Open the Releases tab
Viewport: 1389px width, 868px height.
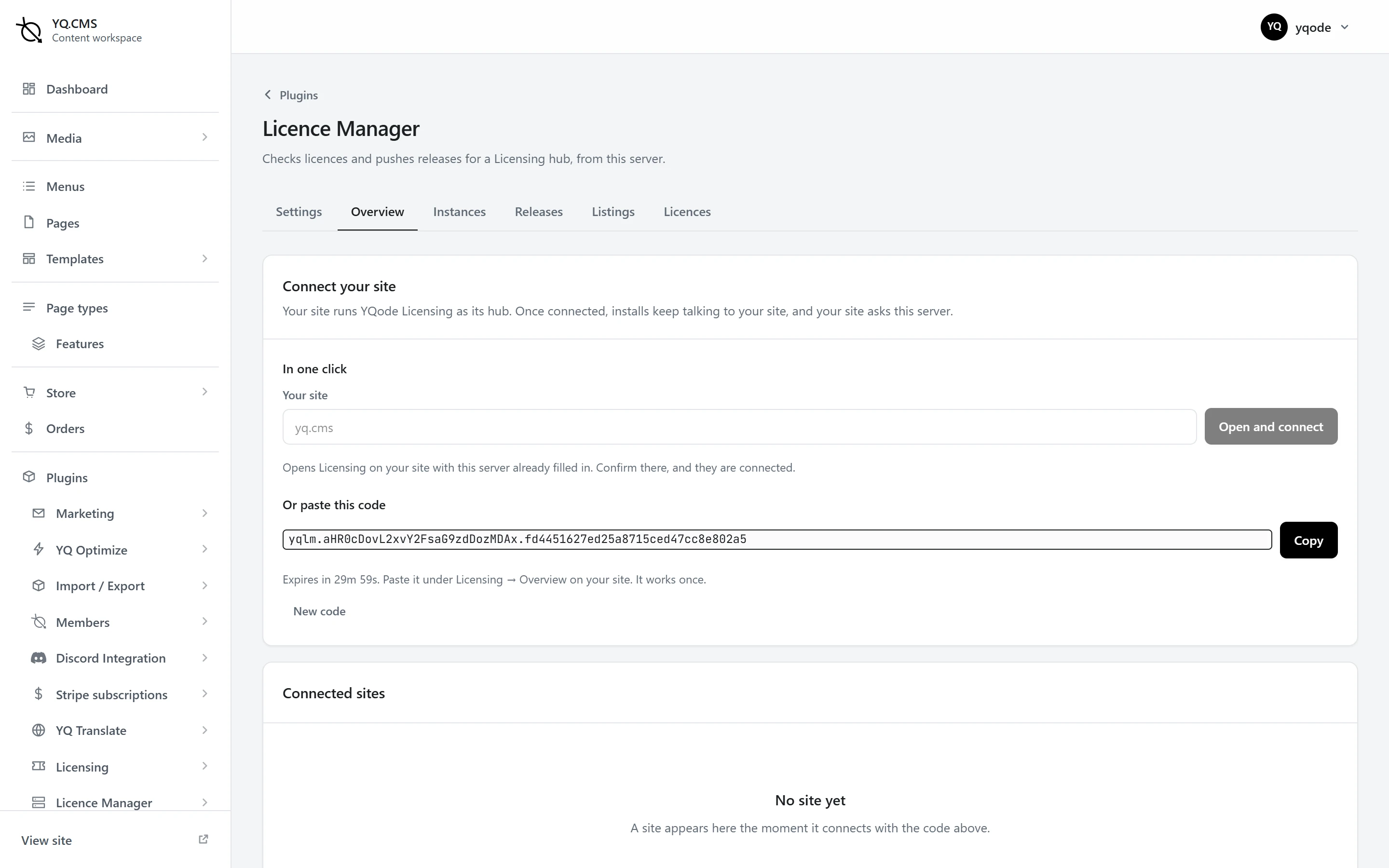(x=538, y=212)
